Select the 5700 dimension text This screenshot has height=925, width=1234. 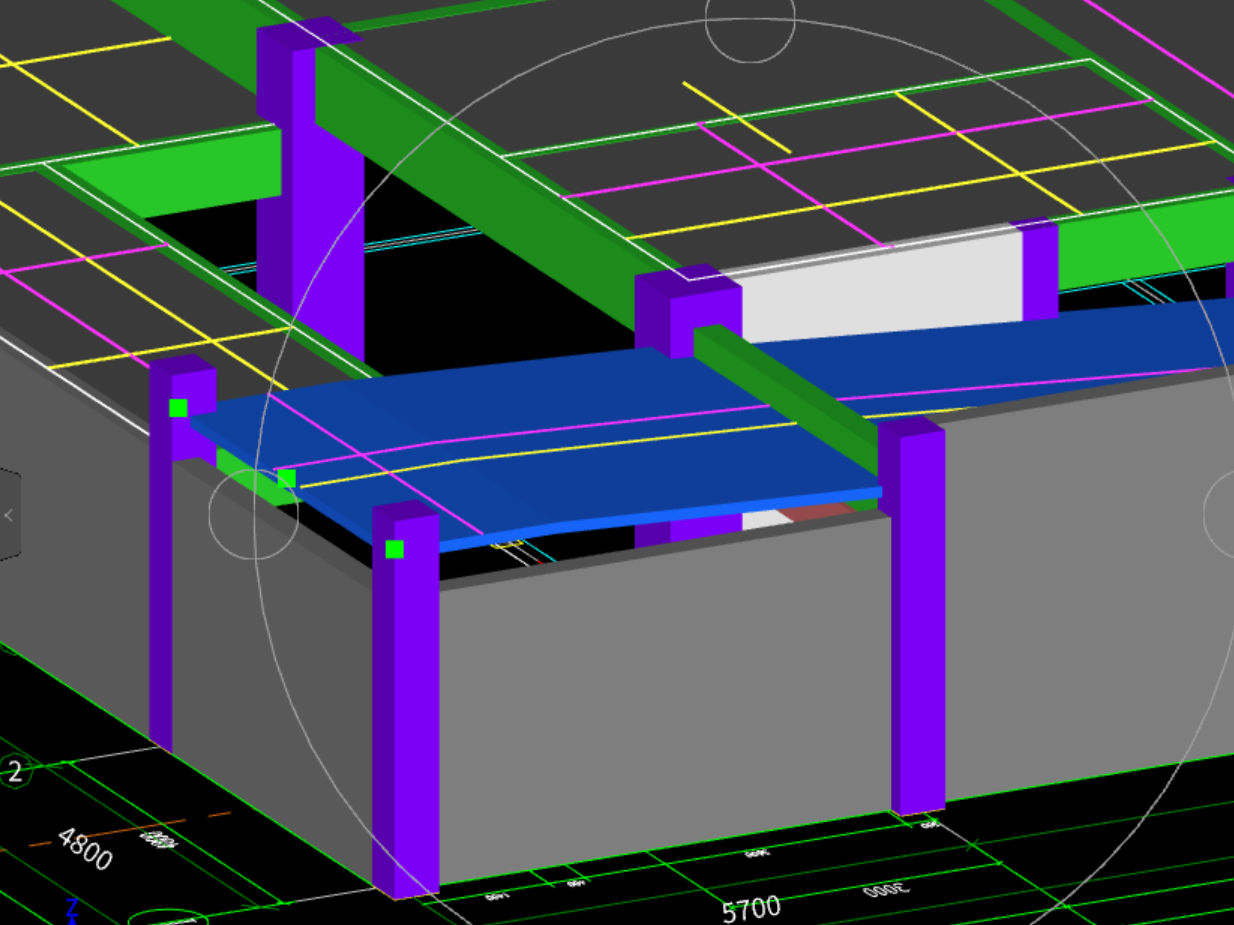(751, 909)
